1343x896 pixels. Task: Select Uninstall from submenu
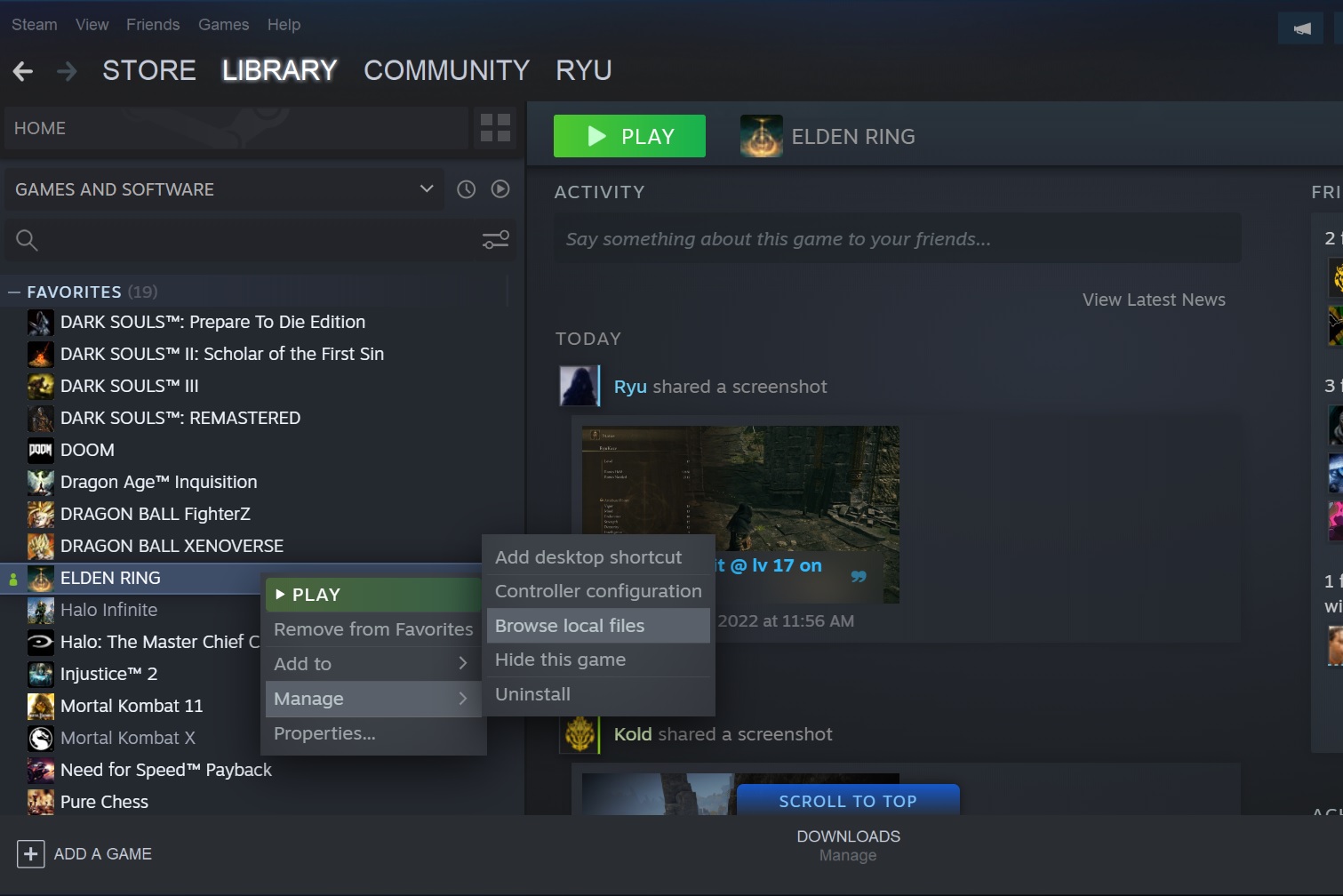tap(598, 694)
